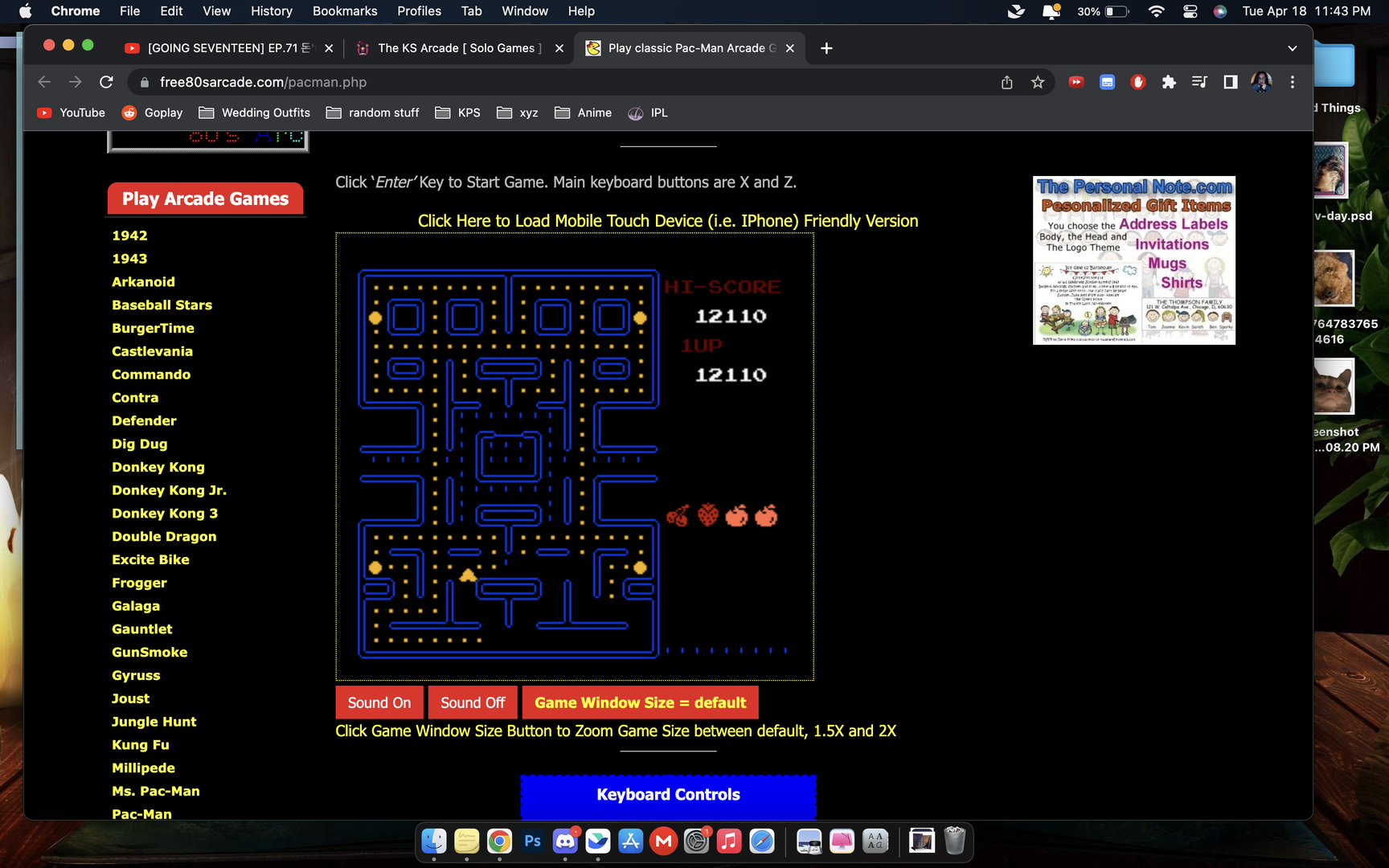Open the Bookmarks menu in menu bar
Viewport: 1389px width, 868px height.
click(x=345, y=11)
